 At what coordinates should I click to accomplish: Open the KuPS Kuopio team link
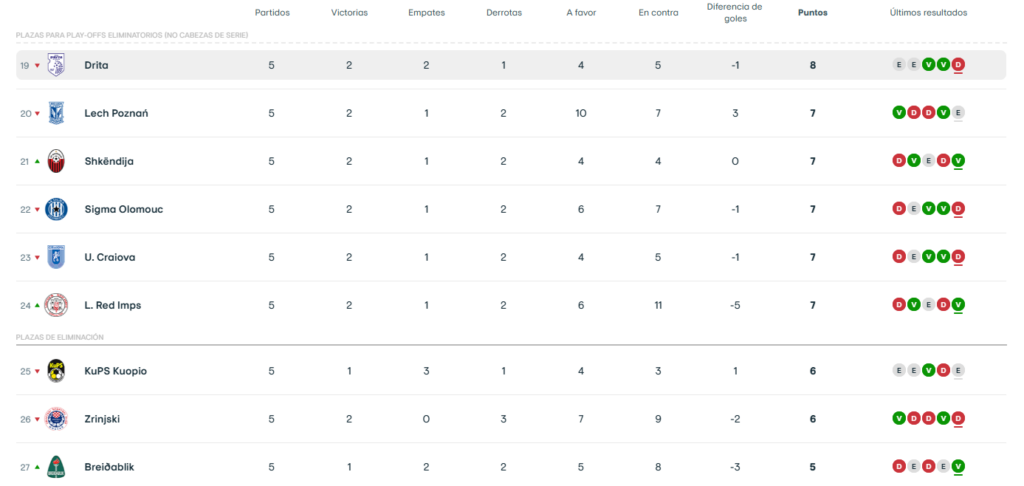pos(115,371)
